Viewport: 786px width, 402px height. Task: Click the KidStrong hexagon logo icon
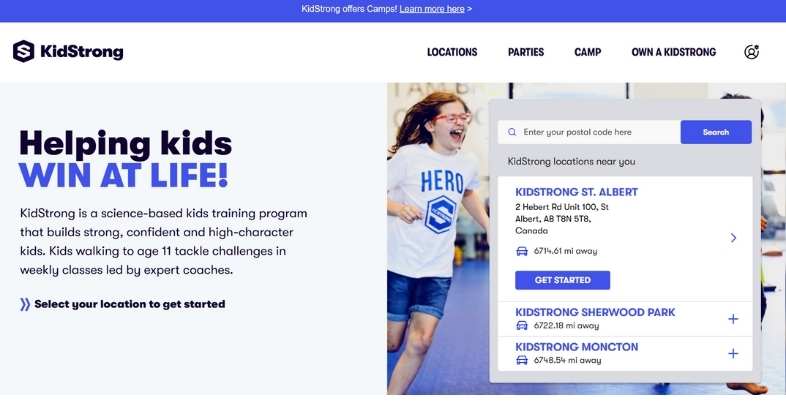(x=24, y=51)
